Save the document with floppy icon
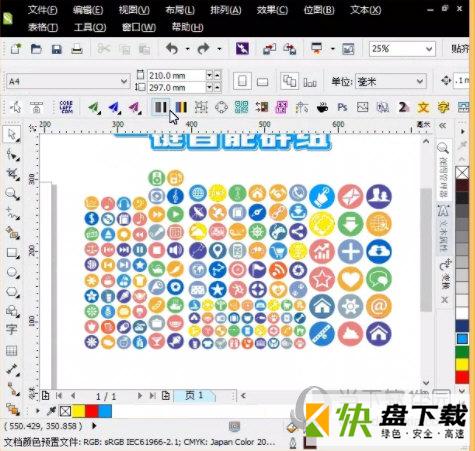475x451 pixels. pyautogui.click(x=57, y=49)
